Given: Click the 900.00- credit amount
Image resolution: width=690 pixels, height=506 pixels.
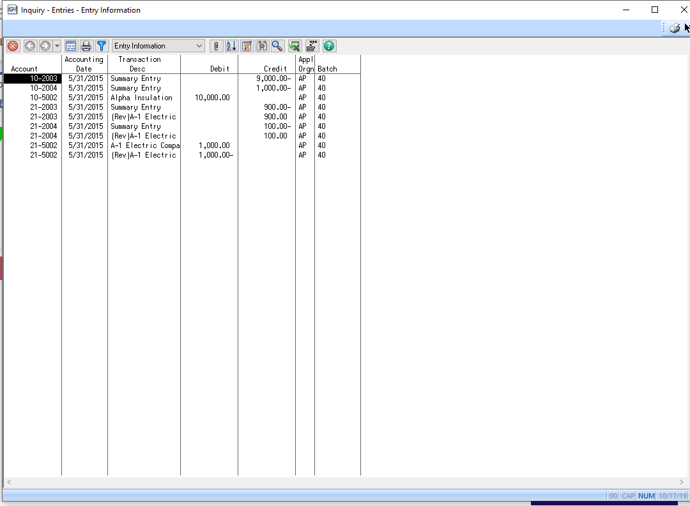Looking at the screenshot, I should (x=277, y=107).
